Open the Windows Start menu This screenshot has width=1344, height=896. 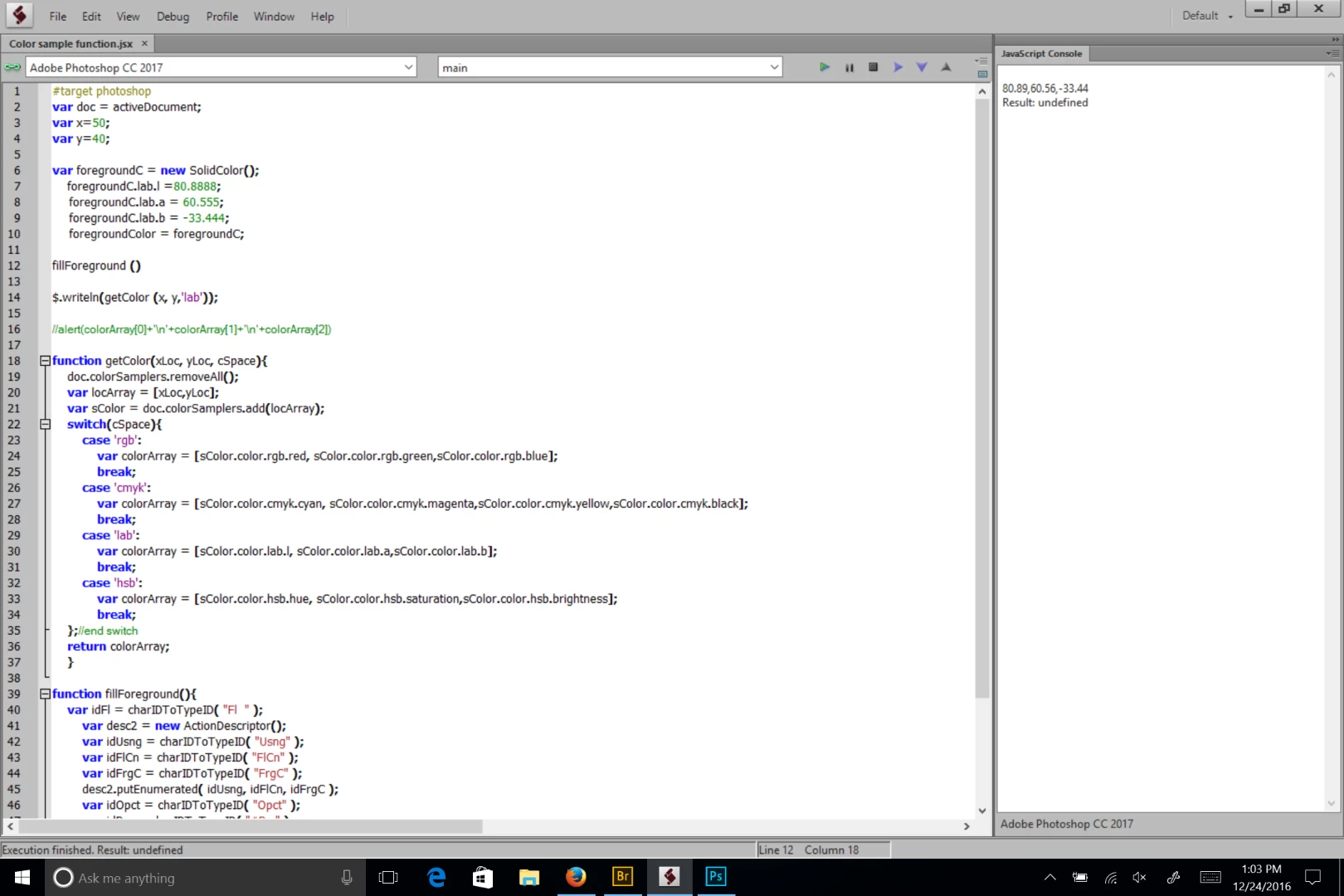(22, 877)
